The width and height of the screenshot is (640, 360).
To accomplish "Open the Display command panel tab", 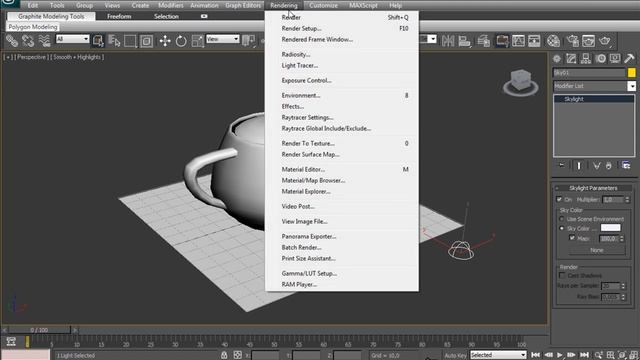I will [615, 58].
